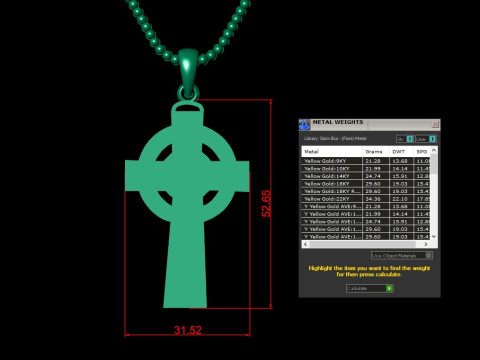Click the 31.52 width dimension label

(188, 330)
